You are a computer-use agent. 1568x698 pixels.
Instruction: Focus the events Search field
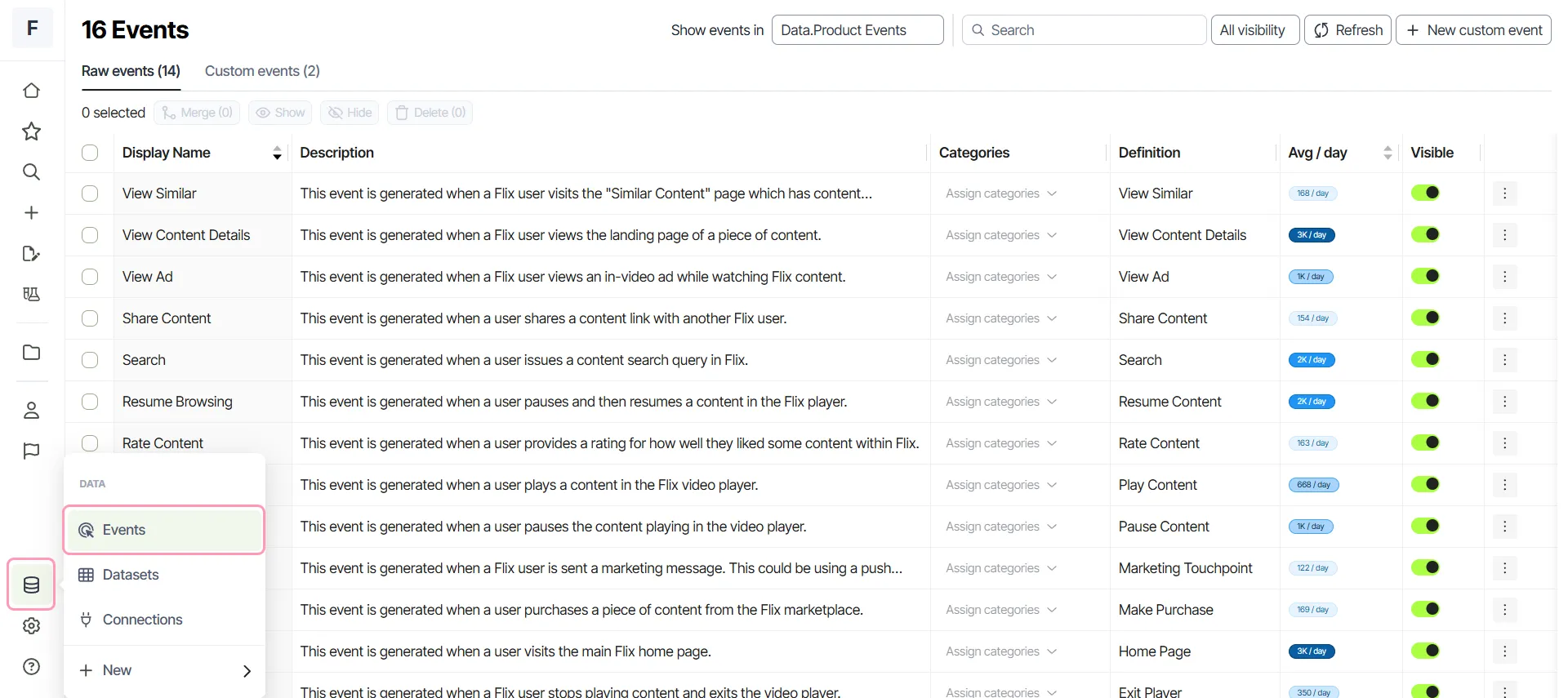1084,30
